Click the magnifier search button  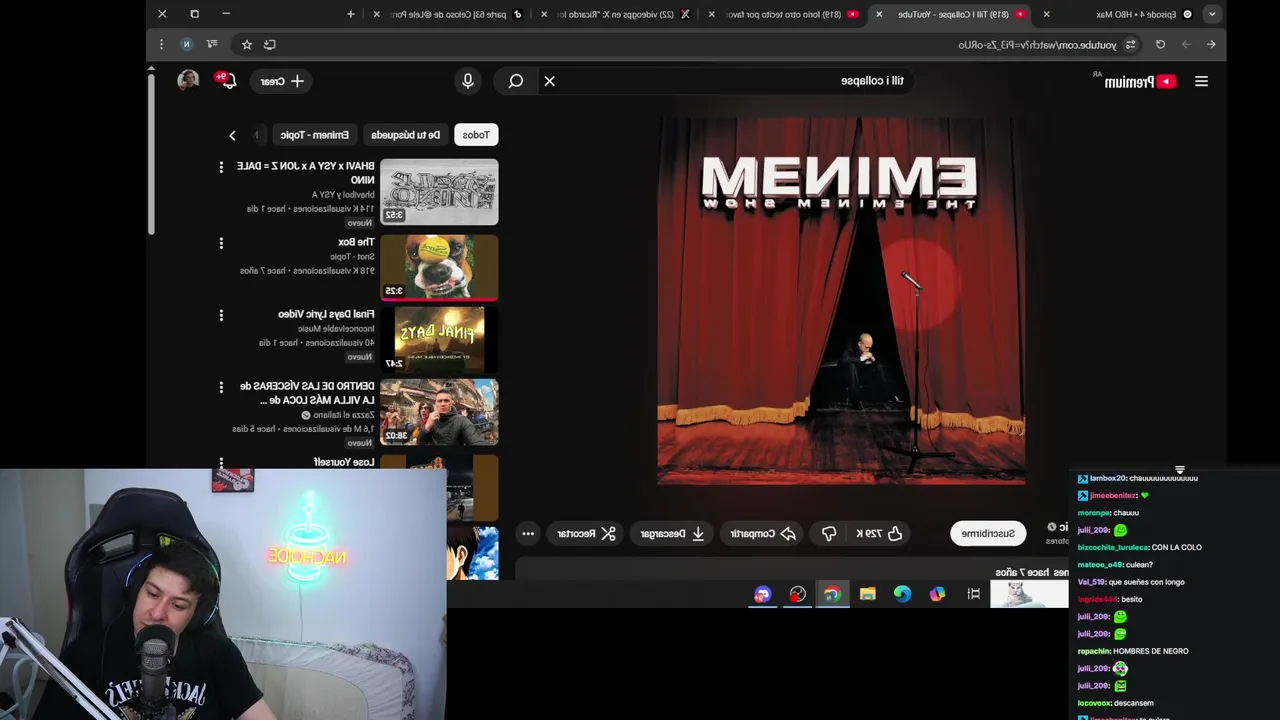[516, 81]
